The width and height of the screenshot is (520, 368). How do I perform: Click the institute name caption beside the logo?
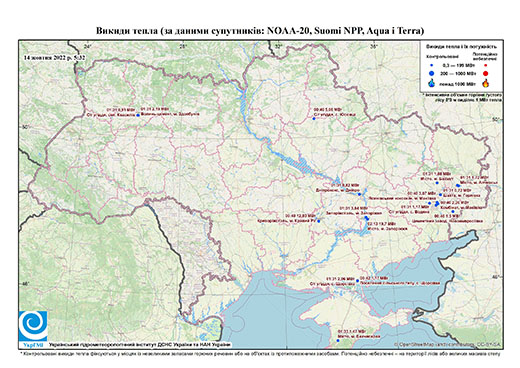coord(140,344)
